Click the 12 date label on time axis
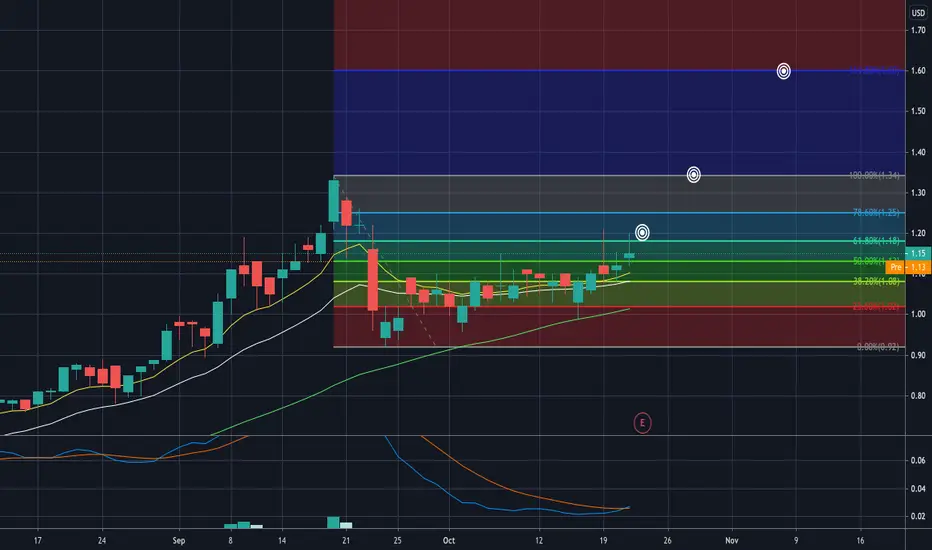This screenshot has height=550, width=932. [539, 540]
